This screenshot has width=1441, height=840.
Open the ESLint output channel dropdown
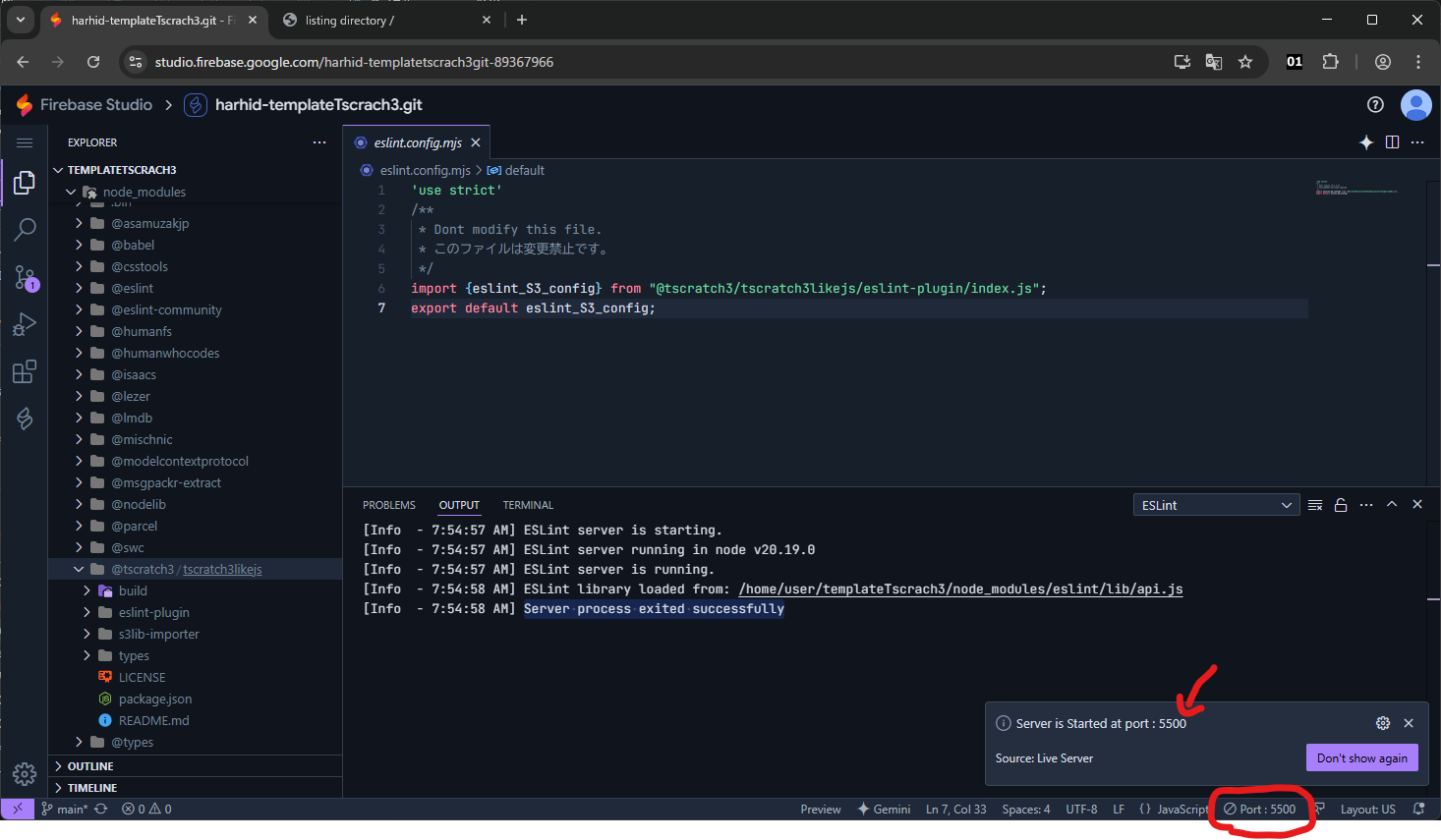click(x=1216, y=505)
